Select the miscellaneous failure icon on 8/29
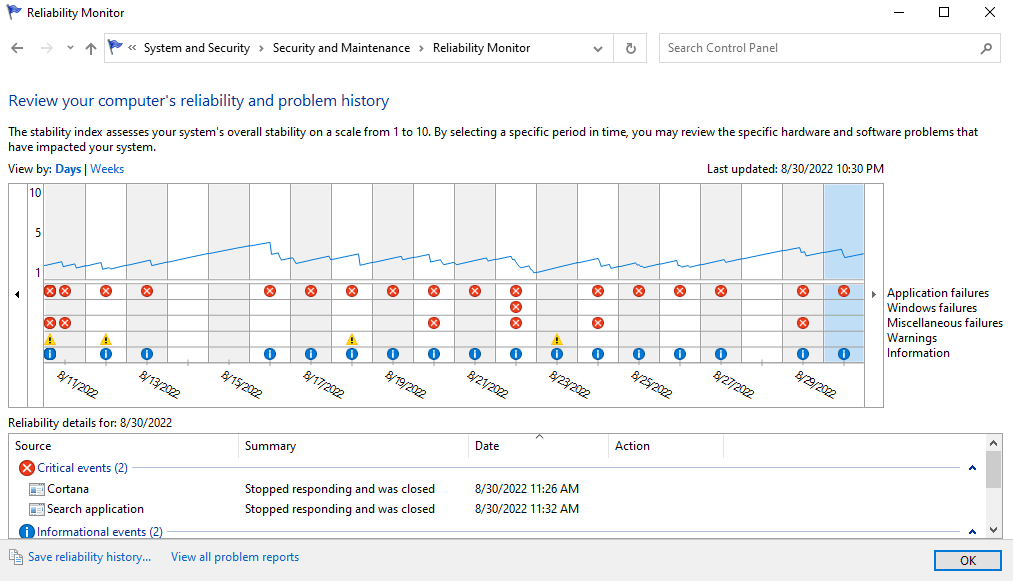 [x=803, y=323]
